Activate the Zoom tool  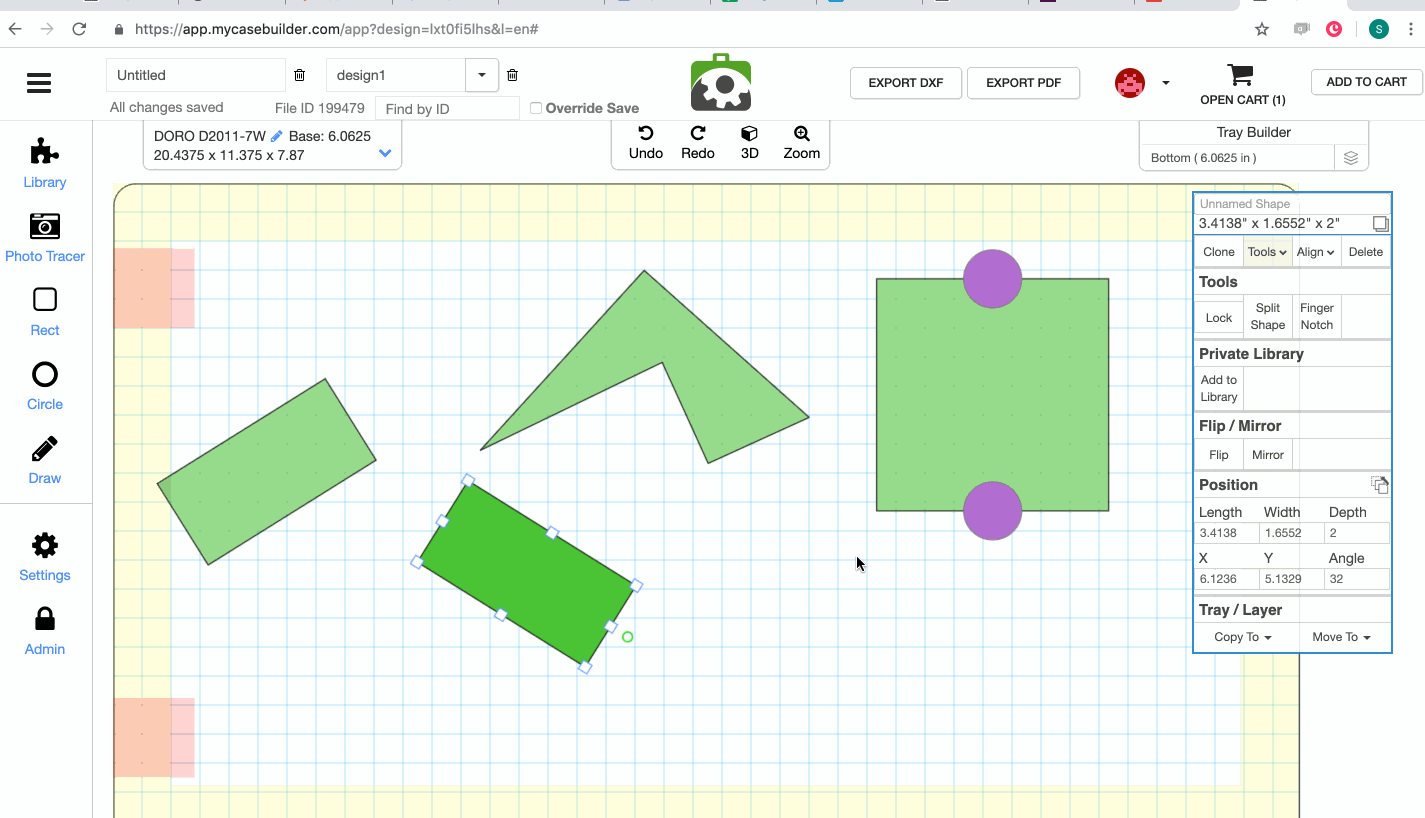(800, 143)
